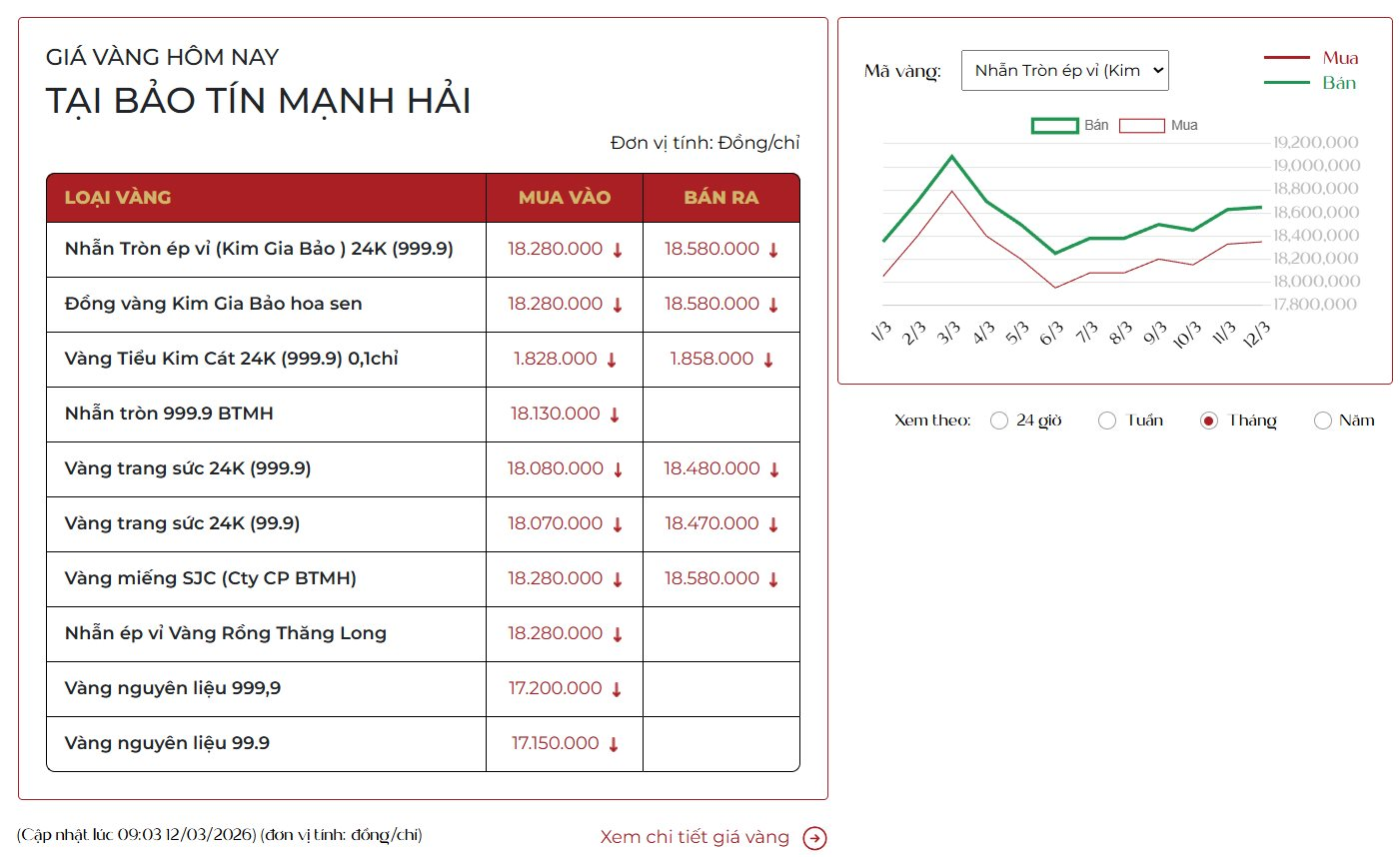Image resolution: width=1400 pixels, height=857 pixels.
Task: Toggle the red Mua legend swatch
Action: tap(1141, 126)
